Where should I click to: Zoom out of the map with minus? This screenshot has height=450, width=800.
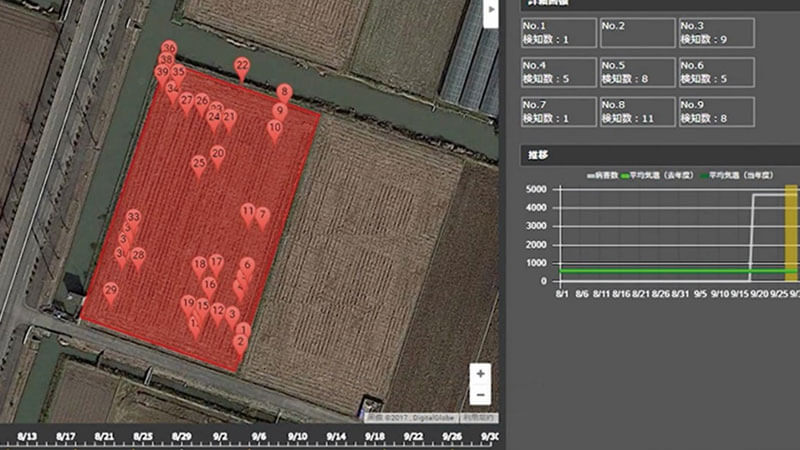481,395
